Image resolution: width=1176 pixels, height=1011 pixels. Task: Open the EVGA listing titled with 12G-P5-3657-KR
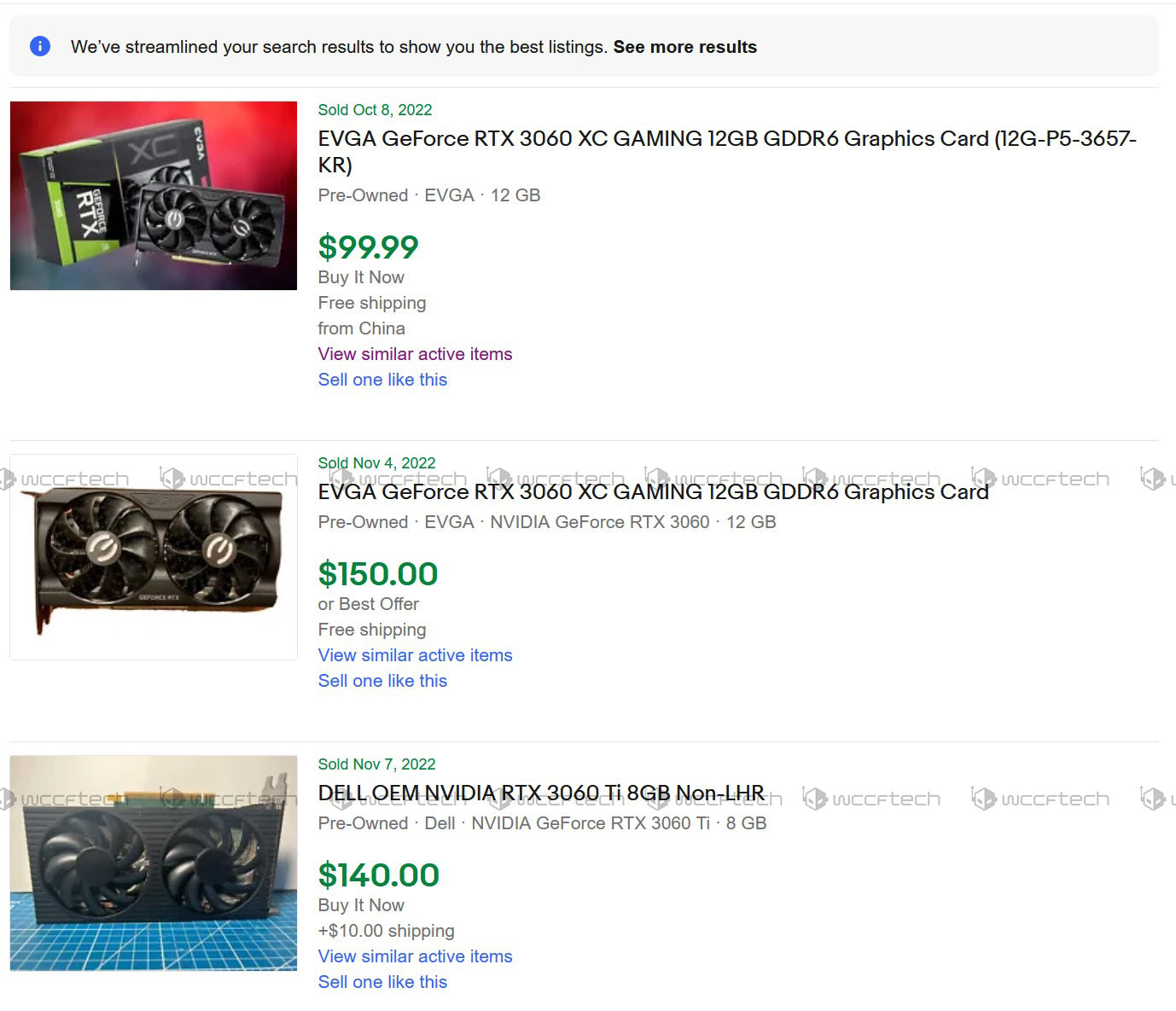pos(726,139)
